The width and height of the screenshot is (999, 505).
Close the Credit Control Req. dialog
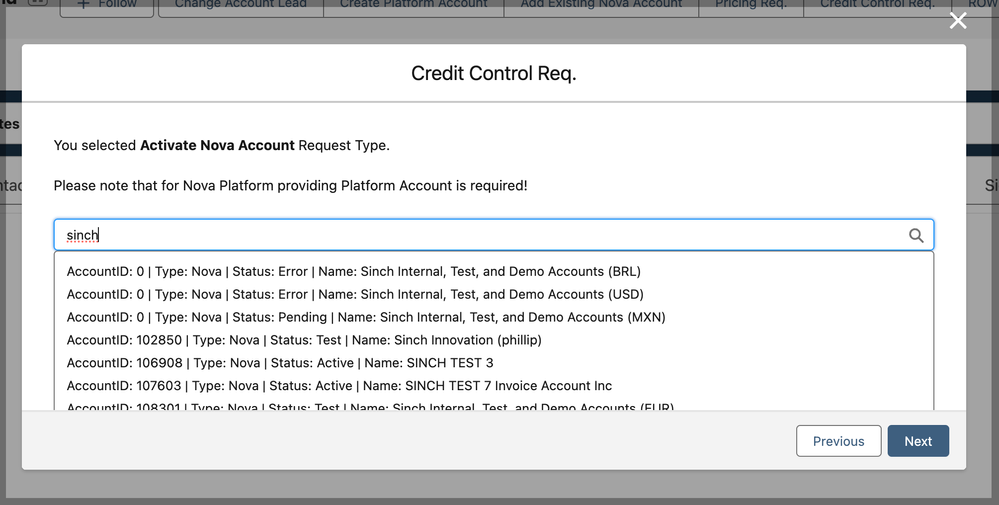click(958, 21)
